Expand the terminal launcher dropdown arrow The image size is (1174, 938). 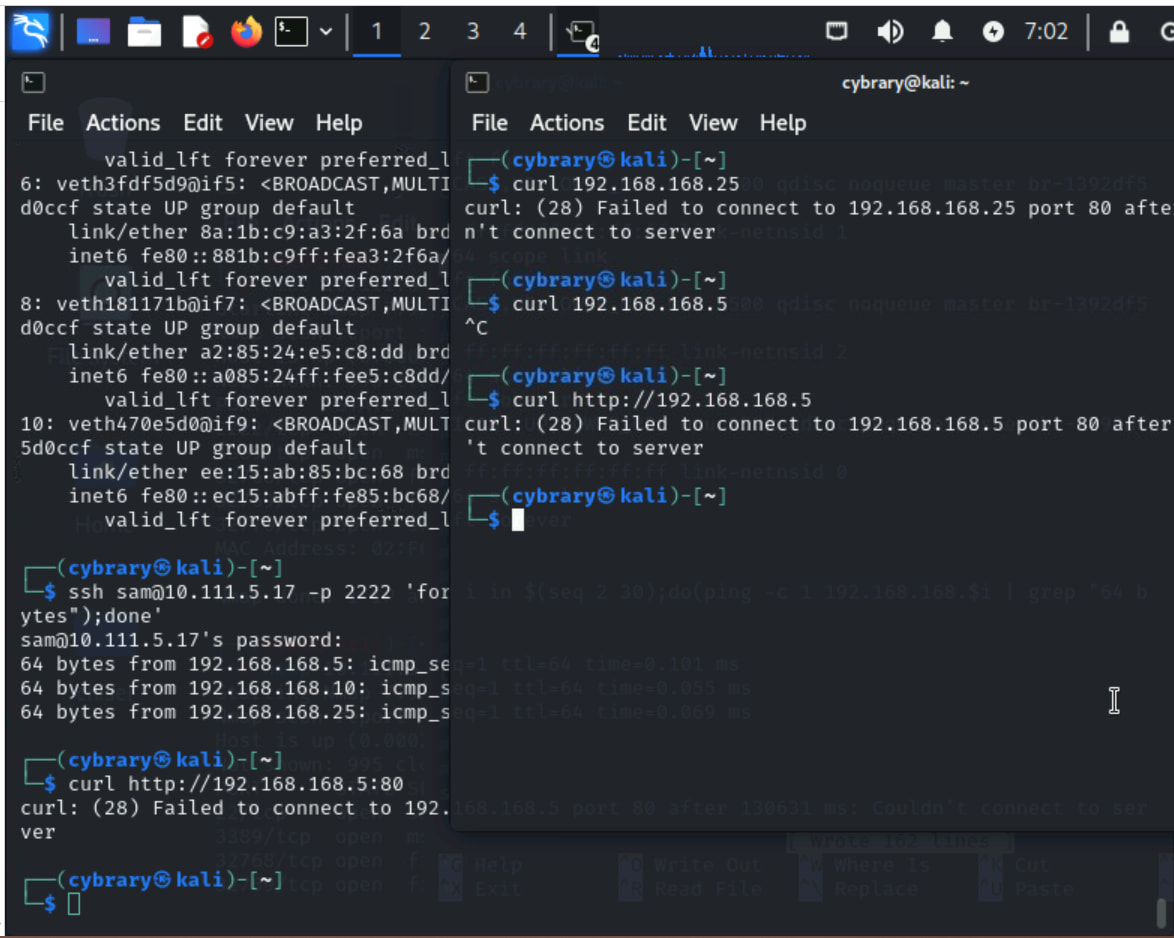pos(326,32)
